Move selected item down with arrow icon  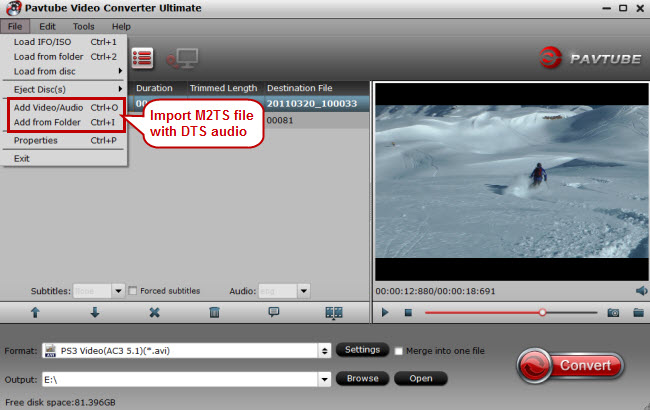pos(95,313)
